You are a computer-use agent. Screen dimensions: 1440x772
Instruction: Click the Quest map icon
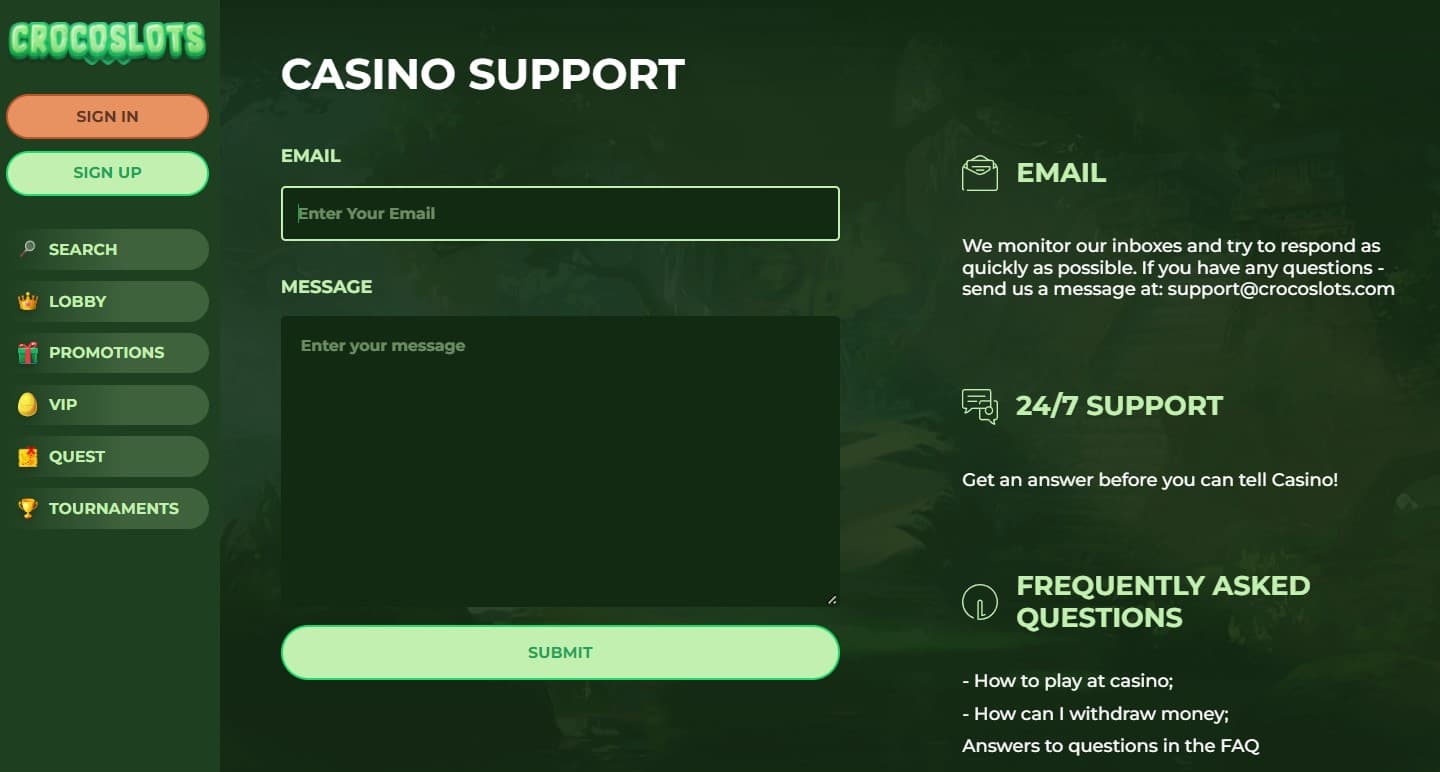[x=28, y=457]
